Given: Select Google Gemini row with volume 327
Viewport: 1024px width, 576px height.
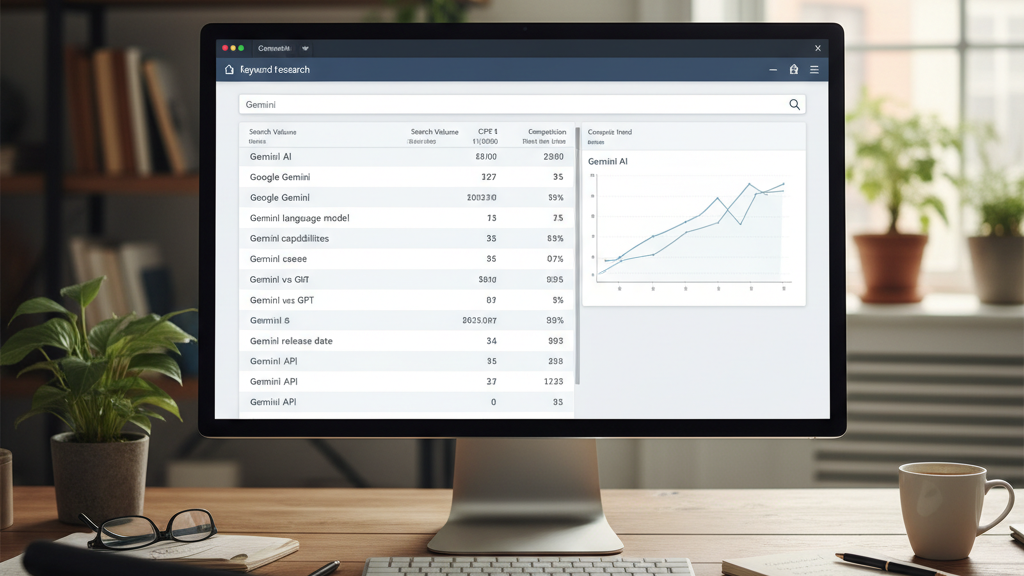Looking at the screenshot, I should click(406, 177).
